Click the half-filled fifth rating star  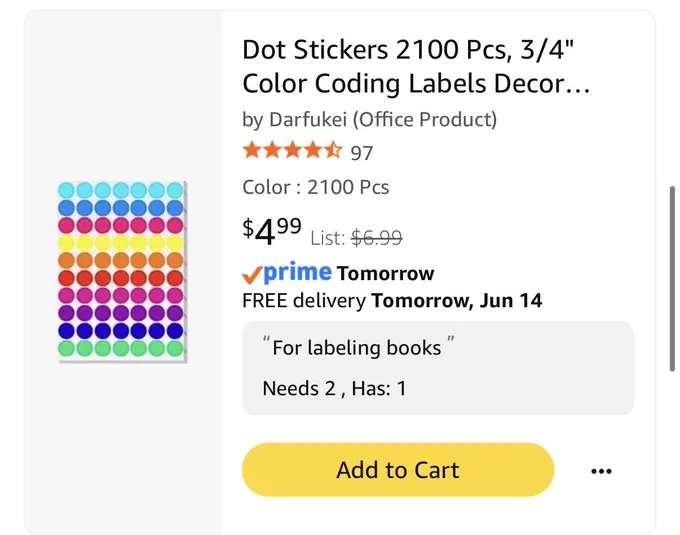333,150
